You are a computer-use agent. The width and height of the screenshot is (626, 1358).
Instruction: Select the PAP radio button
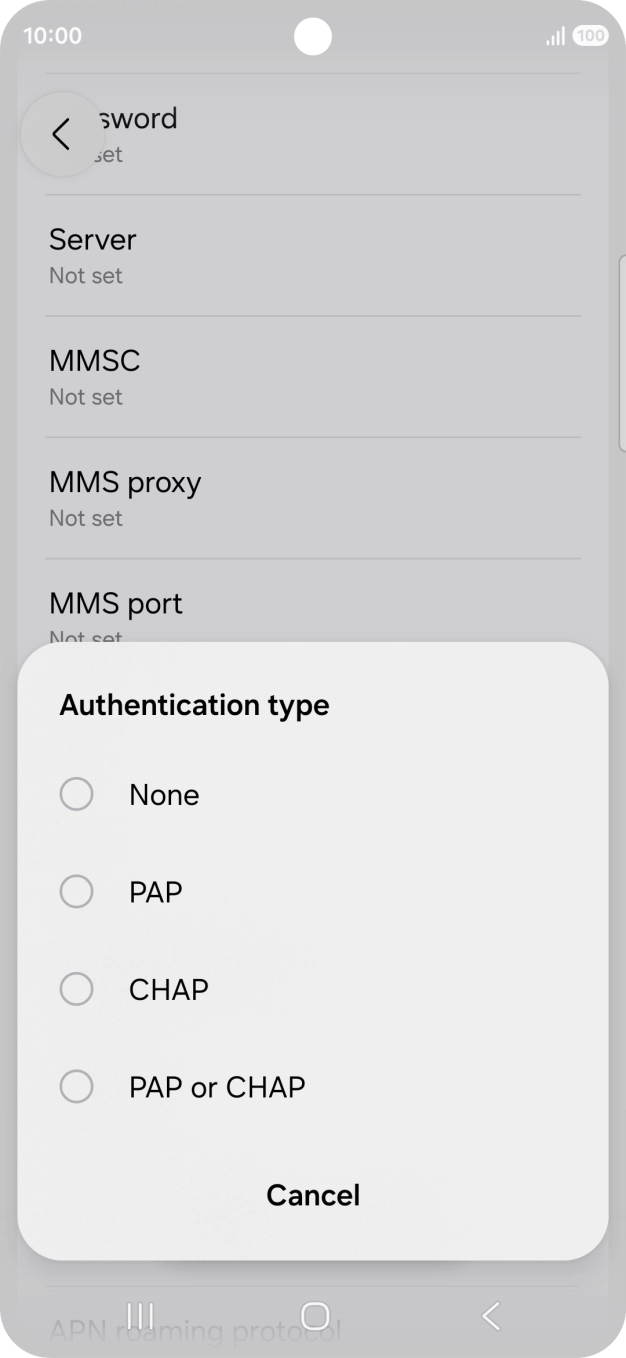pyautogui.click(x=76, y=891)
